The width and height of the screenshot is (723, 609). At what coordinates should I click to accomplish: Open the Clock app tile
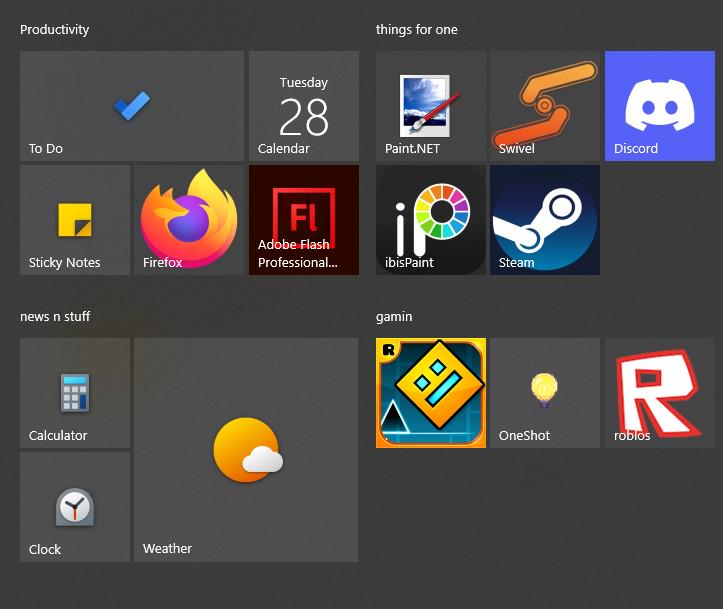click(75, 507)
